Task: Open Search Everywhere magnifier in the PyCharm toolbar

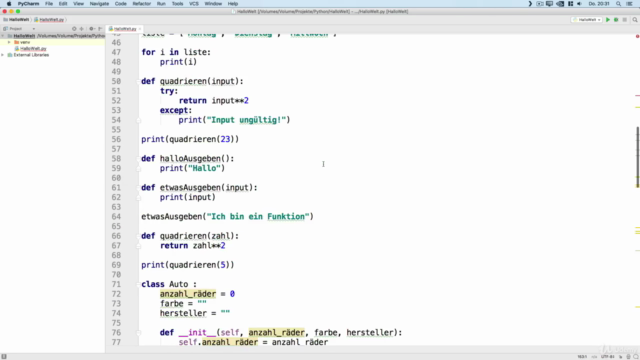Action: (x=635, y=20)
